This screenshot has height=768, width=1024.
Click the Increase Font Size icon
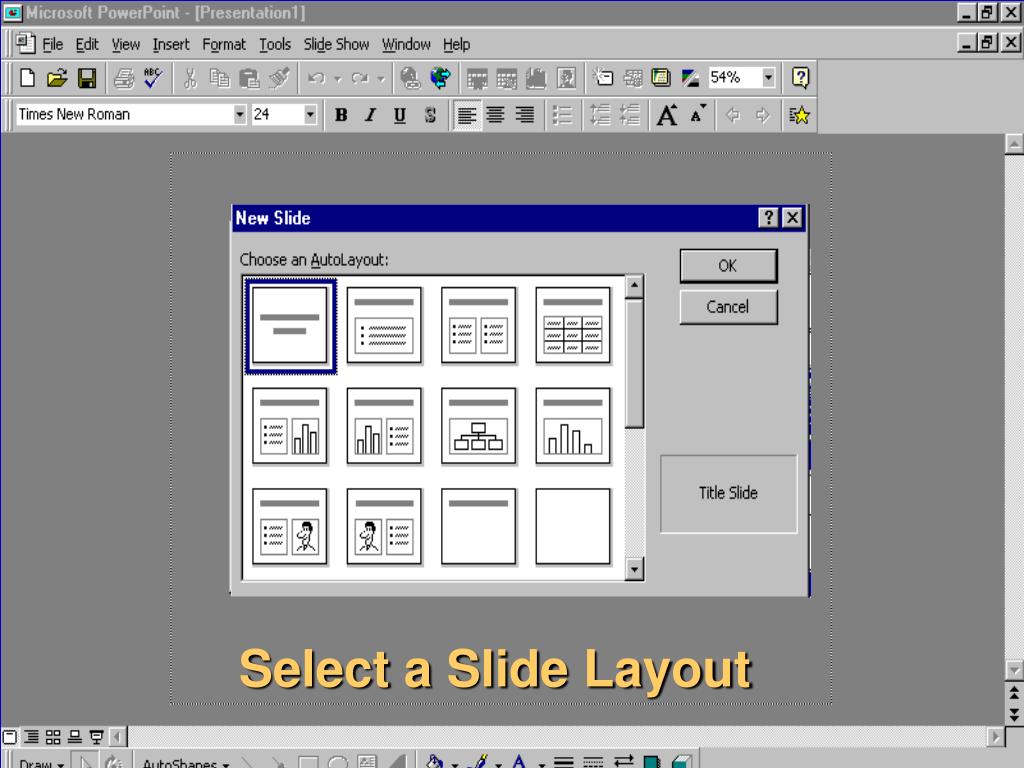(667, 116)
